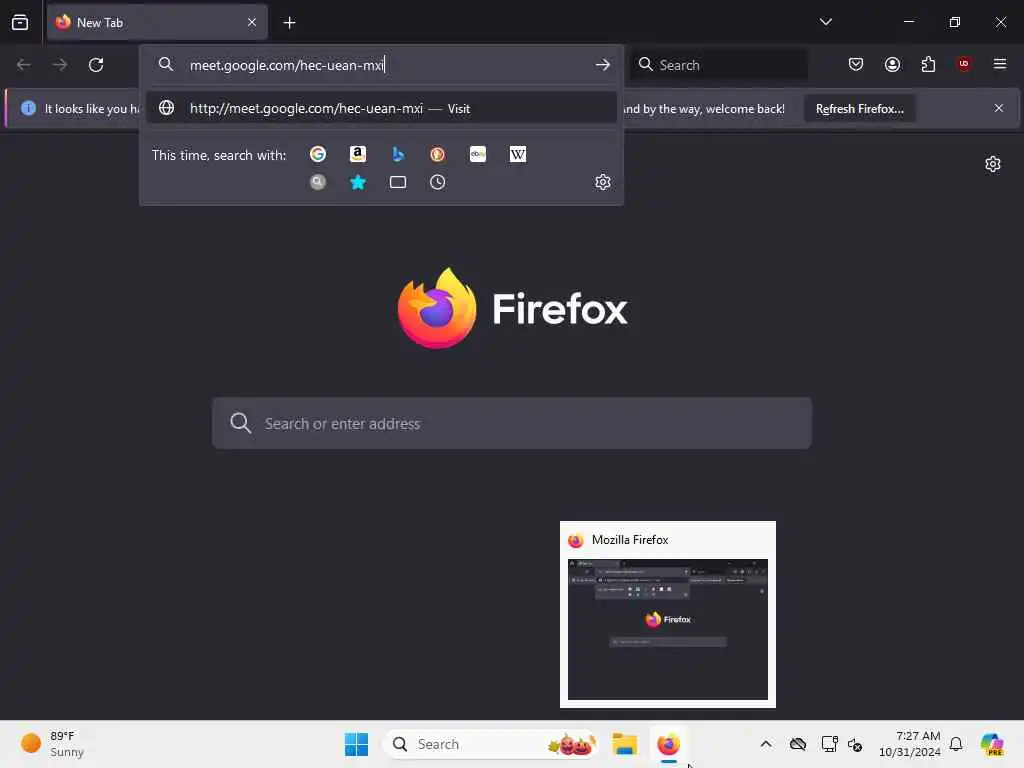Image resolution: width=1024 pixels, height=768 pixels.
Task: Click the Windows taskbar Search box
Action: click(491, 744)
